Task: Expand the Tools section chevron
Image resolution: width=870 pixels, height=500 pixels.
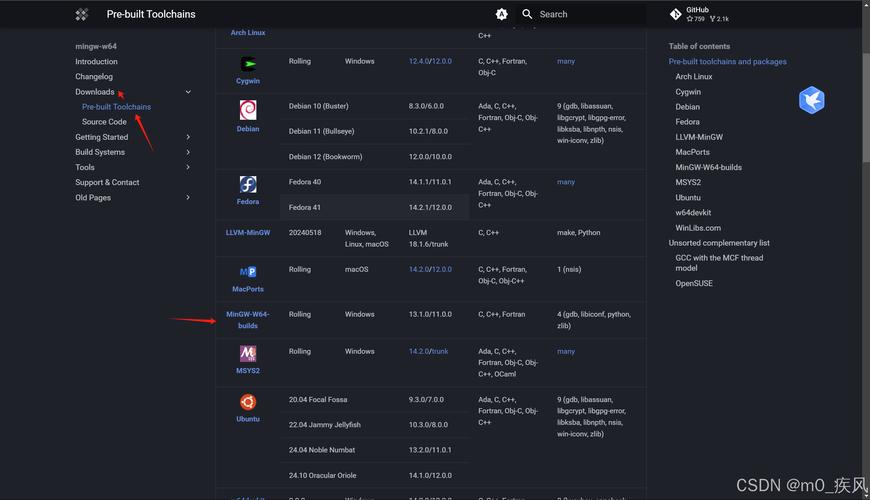Action: [x=188, y=167]
